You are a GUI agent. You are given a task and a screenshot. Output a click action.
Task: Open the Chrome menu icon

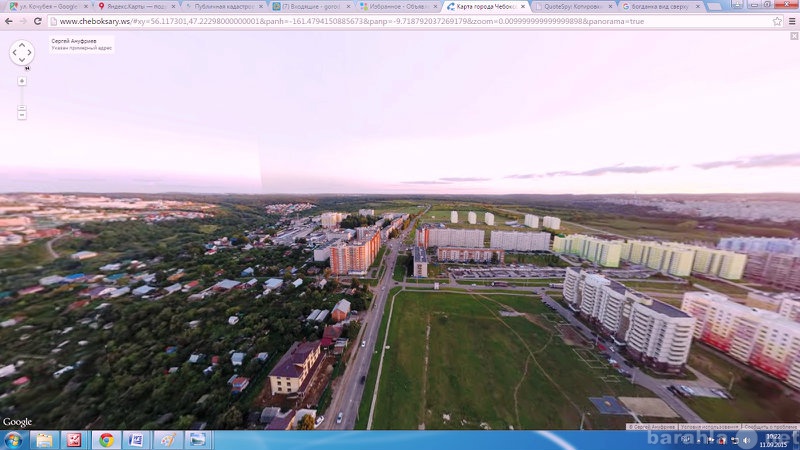point(792,21)
